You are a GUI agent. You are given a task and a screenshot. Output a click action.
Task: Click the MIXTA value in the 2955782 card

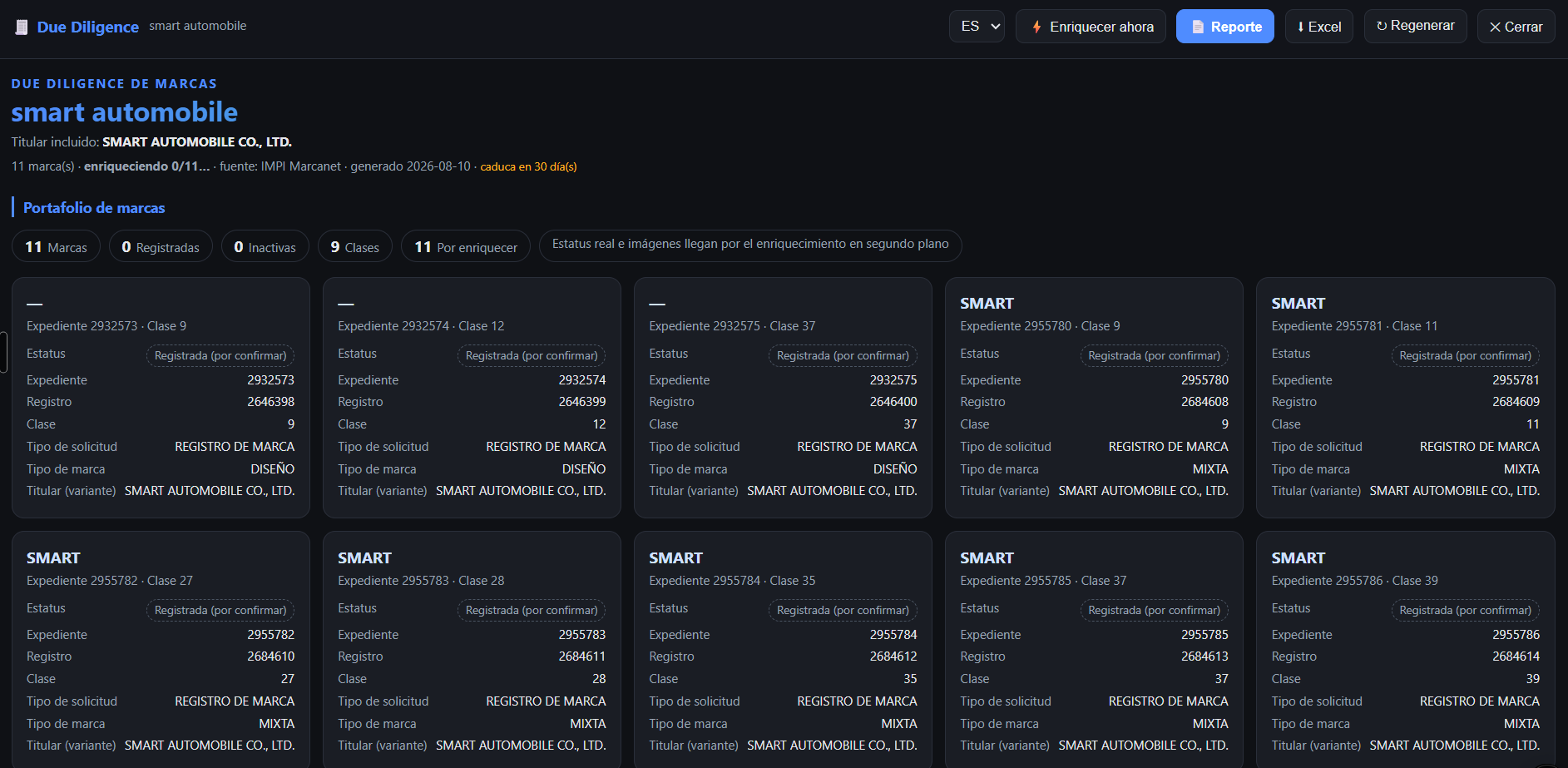tap(277, 724)
